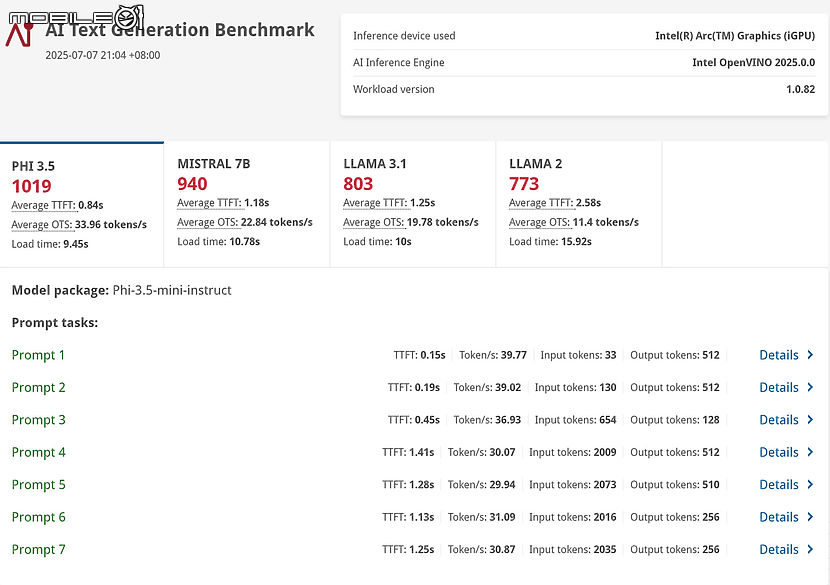
Task: Click 'Average TTFT' label under LLAMA 2
Action: coord(541,203)
